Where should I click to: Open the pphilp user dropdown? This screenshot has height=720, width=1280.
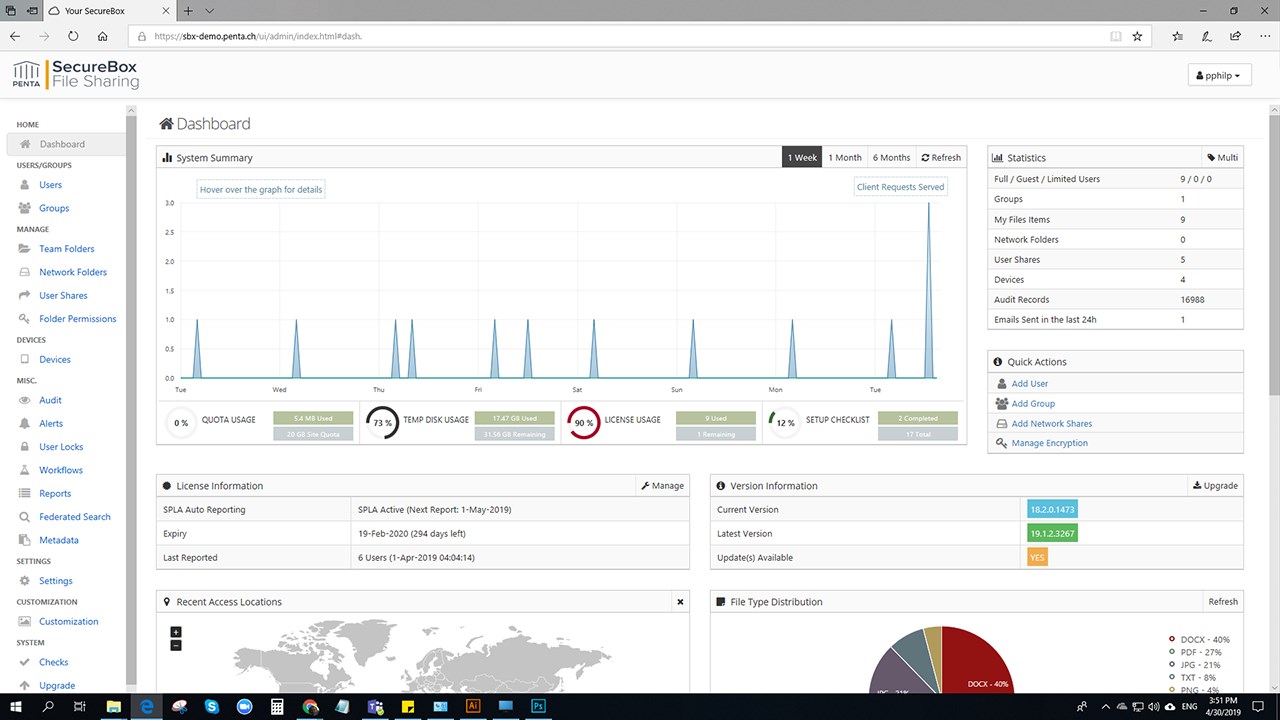1219,76
